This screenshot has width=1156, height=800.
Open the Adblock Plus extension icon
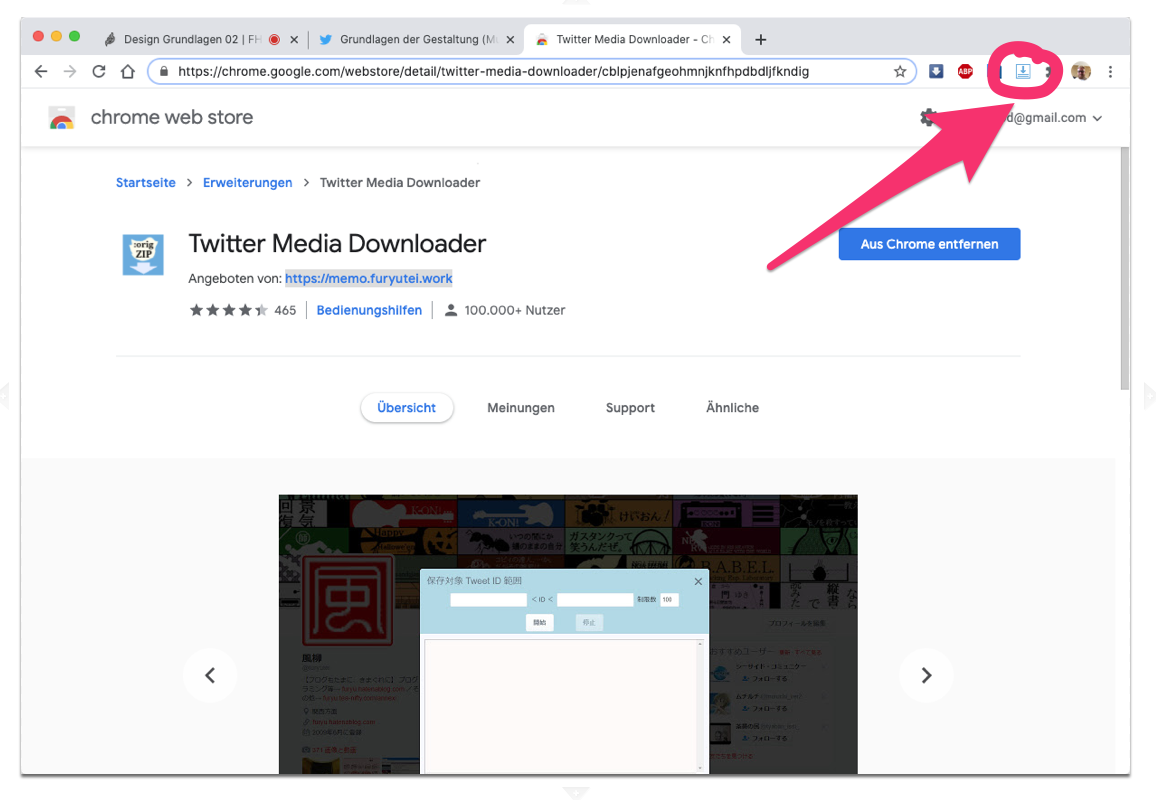965,71
